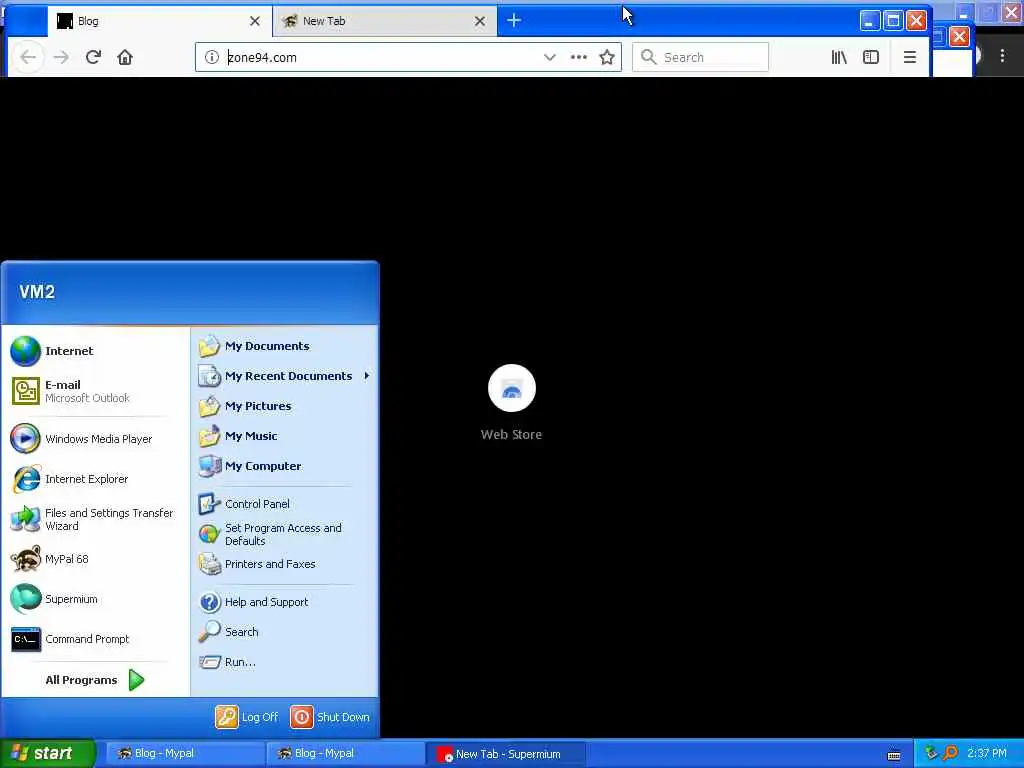Open the Library icon in Mypal toolbar

click(839, 57)
